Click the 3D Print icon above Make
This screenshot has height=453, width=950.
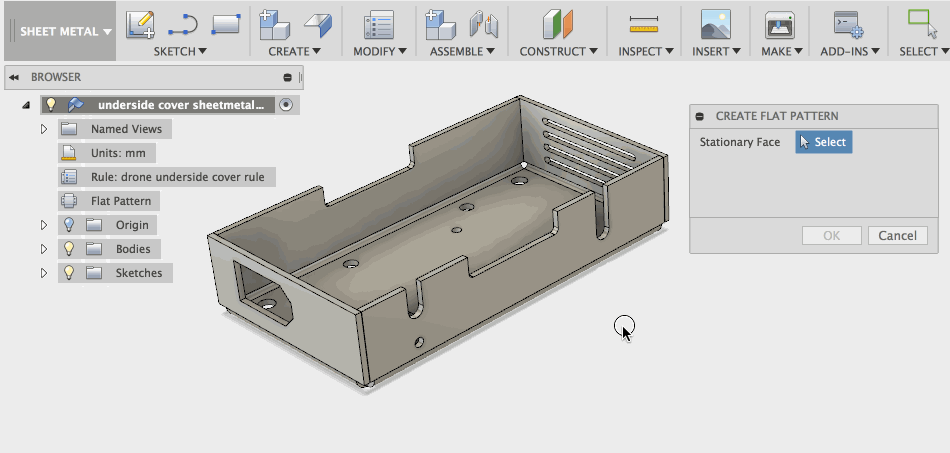(779, 24)
